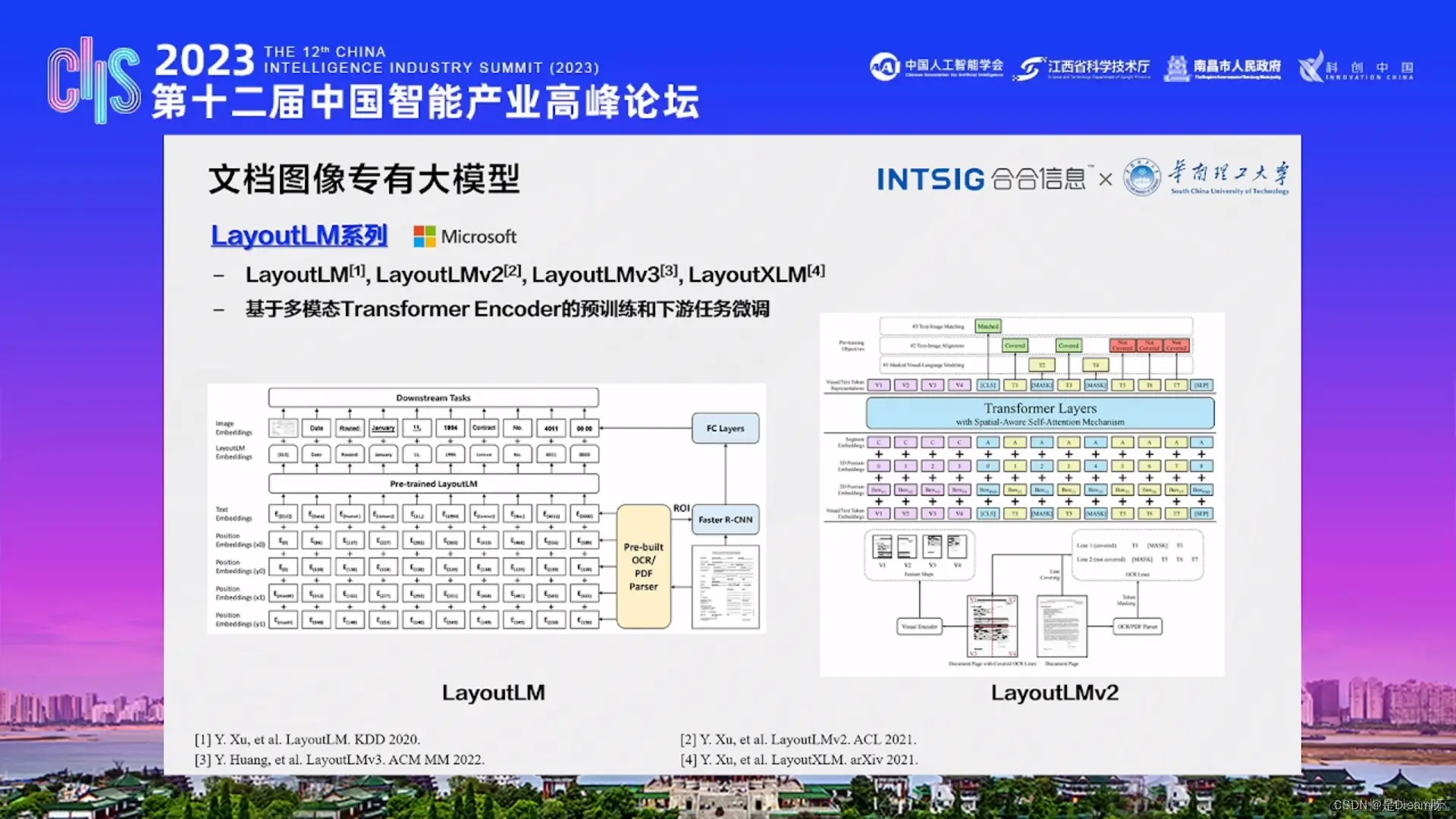Image resolution: width=1456 pixels, height=819 pixels.
Task: Click the Pre-trained LayoutLM bar
Action: 433,483
